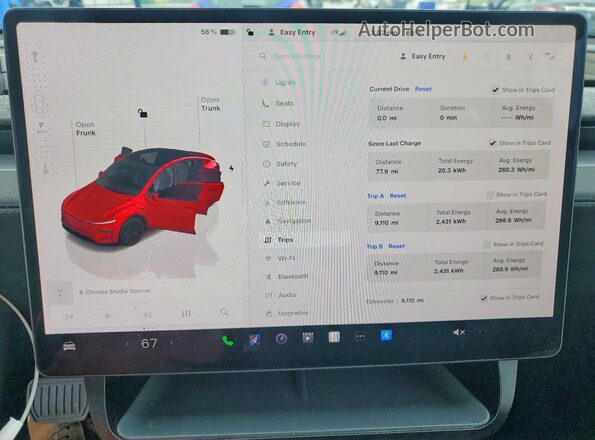Select the Trips menu item
595x440 pixels.
pyautogui.click(x=279, y=240)
